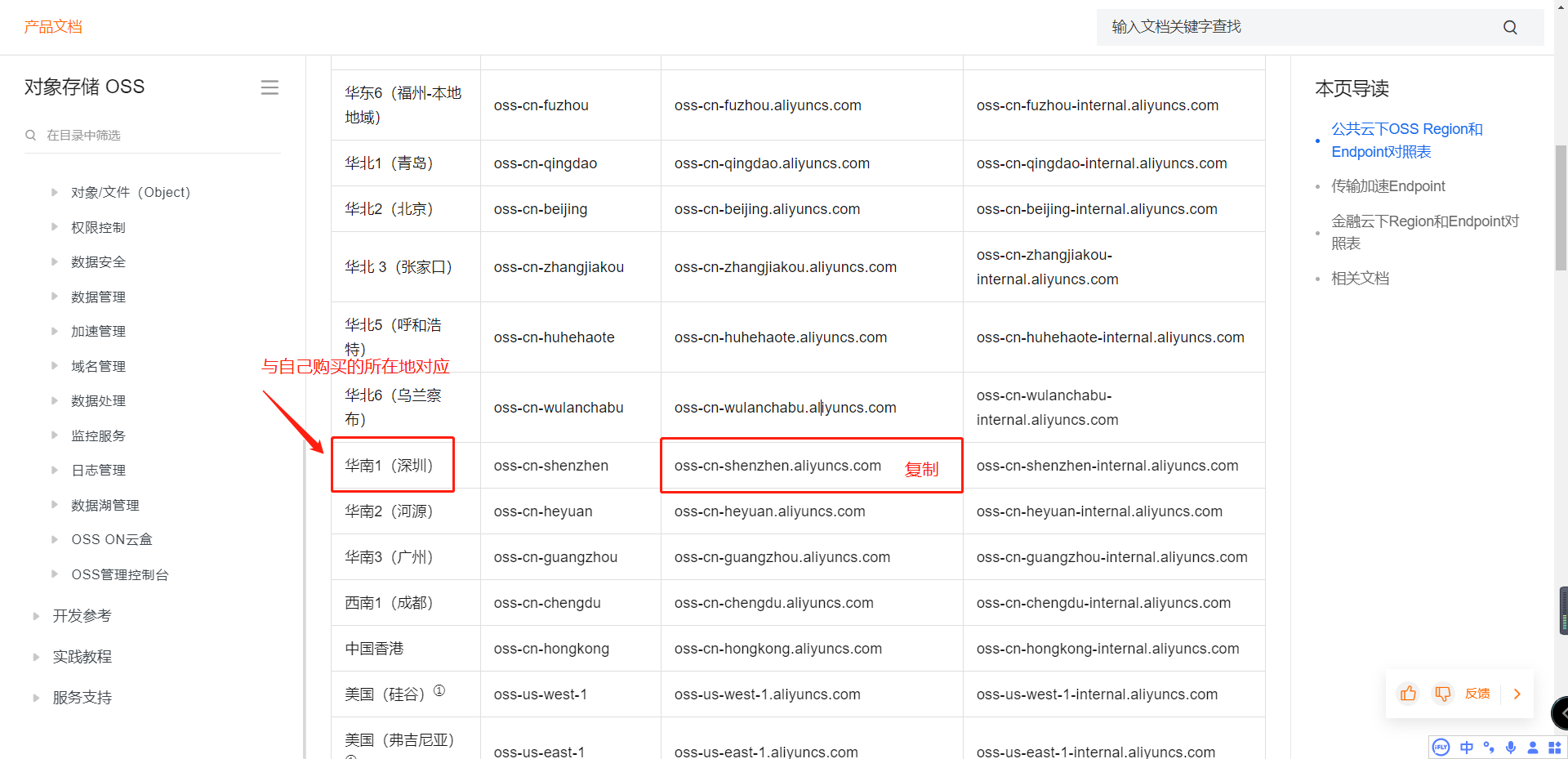Jump to 金融云下Region和Endpoint对照表 section
Image resolution: width=1568 pixels, height=759 pixels.
point(1424,232)
